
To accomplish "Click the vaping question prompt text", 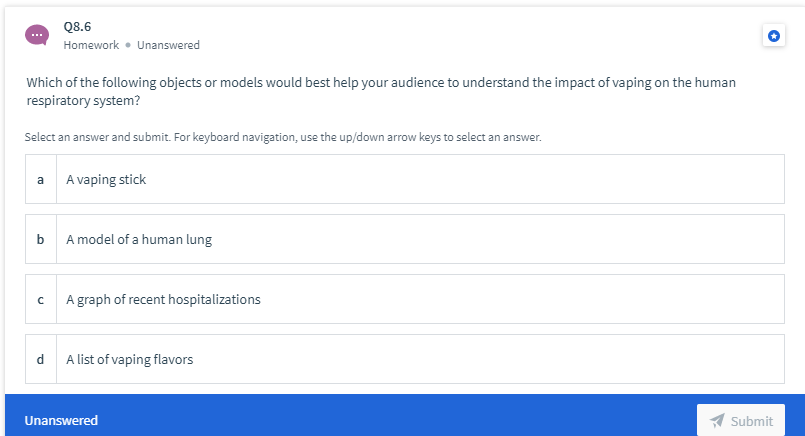I will coord(381,91).
